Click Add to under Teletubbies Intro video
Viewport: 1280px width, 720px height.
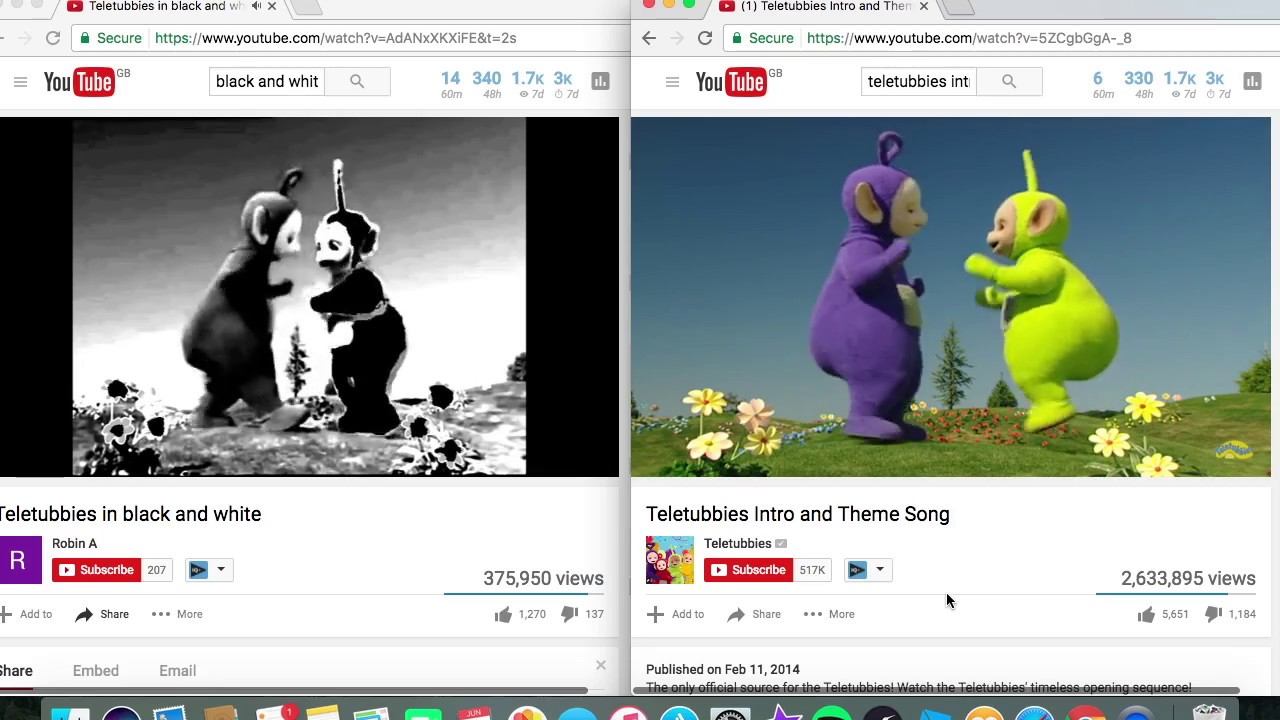(676, 614)
